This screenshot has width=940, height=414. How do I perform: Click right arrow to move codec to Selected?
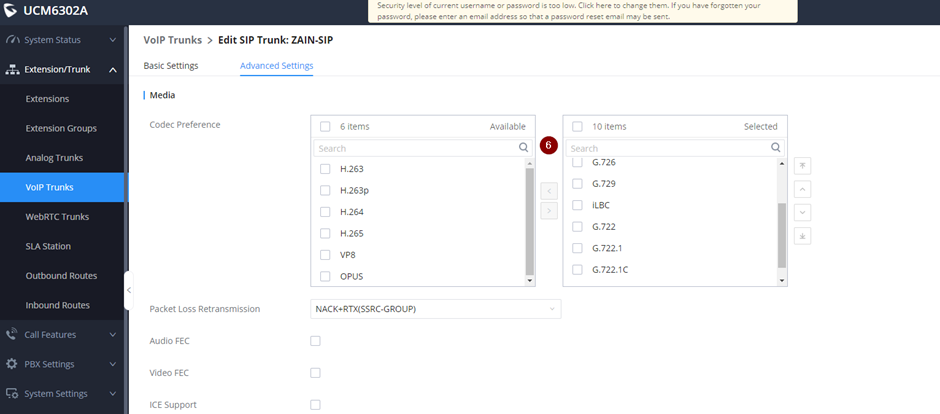(549, 210)
